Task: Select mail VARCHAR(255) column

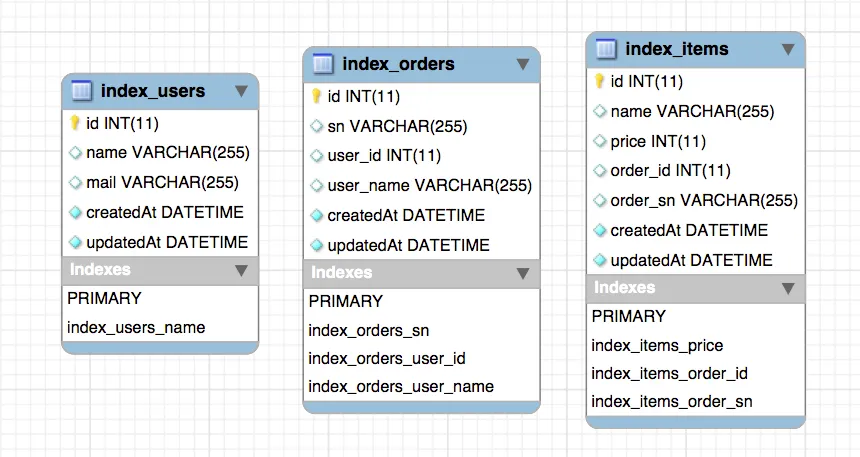Action: (x=160, y=182)
